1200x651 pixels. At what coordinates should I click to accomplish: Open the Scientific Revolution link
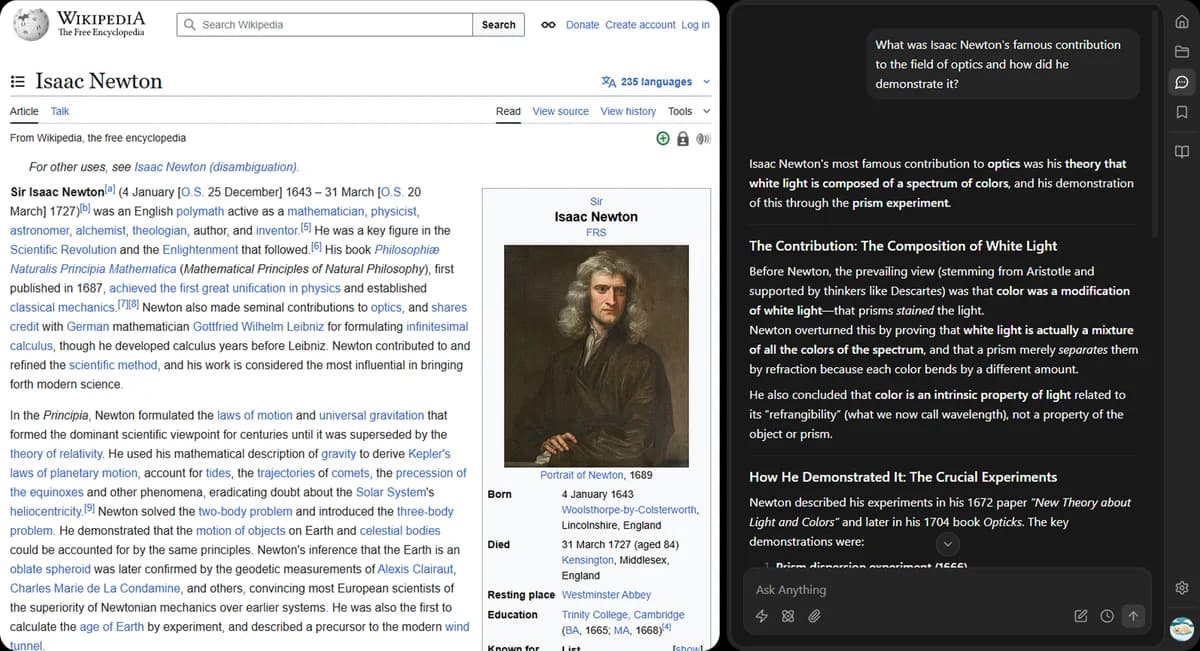click(x=63, y=250)
